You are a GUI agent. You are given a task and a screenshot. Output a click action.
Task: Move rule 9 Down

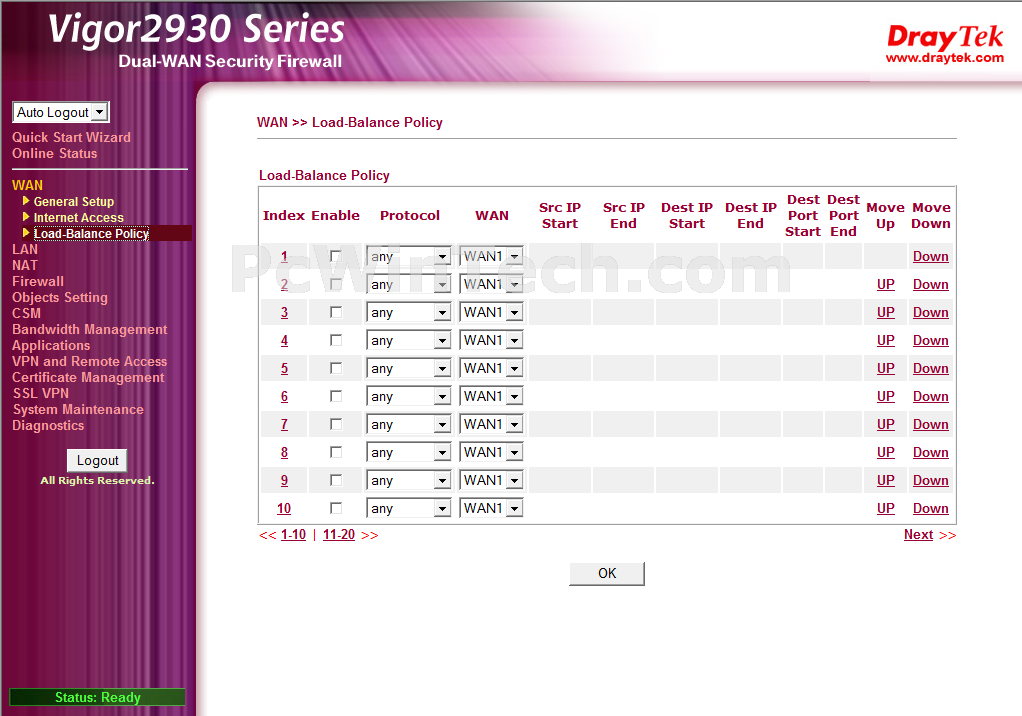click(x=931, y=481)
